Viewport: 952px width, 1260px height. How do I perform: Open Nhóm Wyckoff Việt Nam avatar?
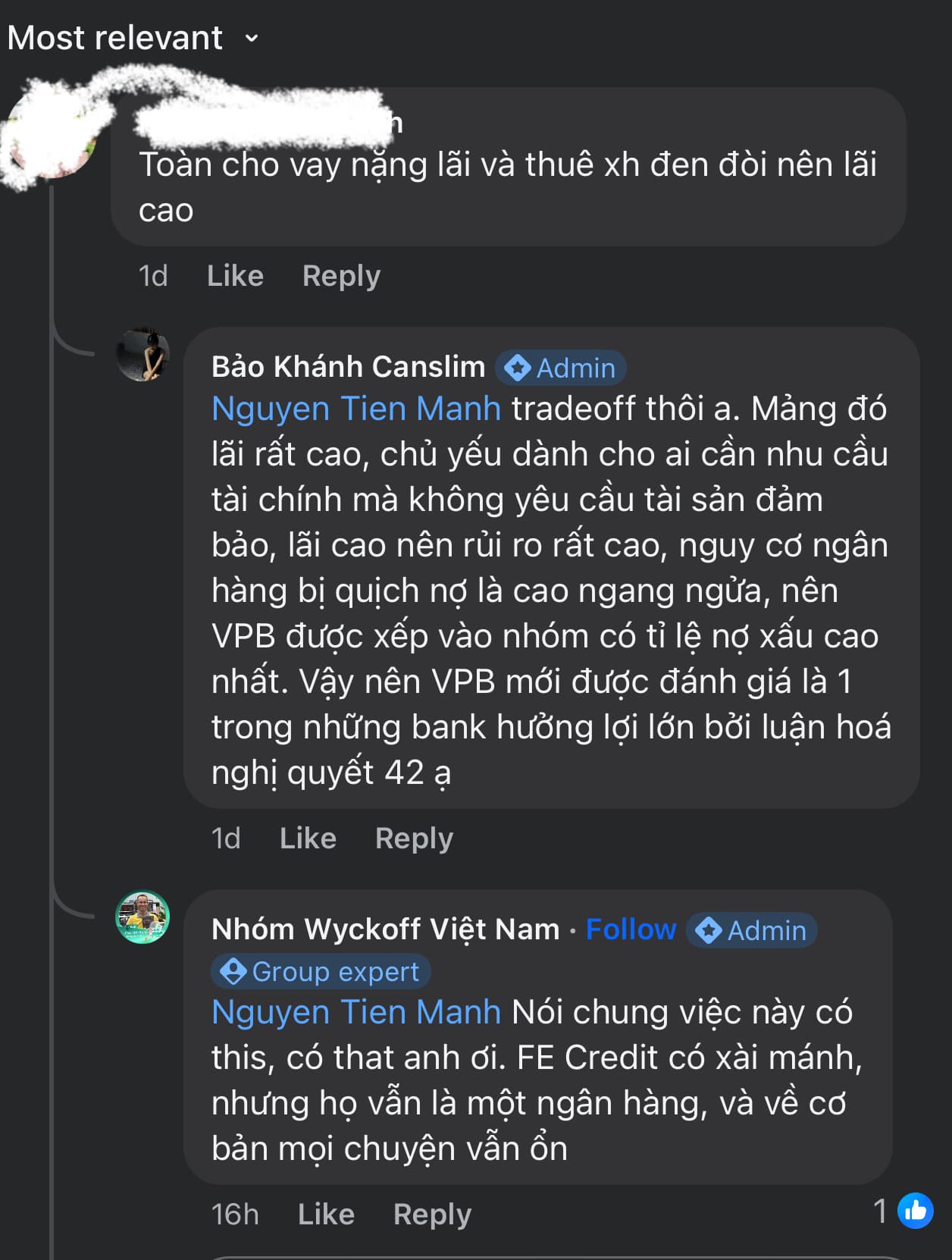click(142, 917)
